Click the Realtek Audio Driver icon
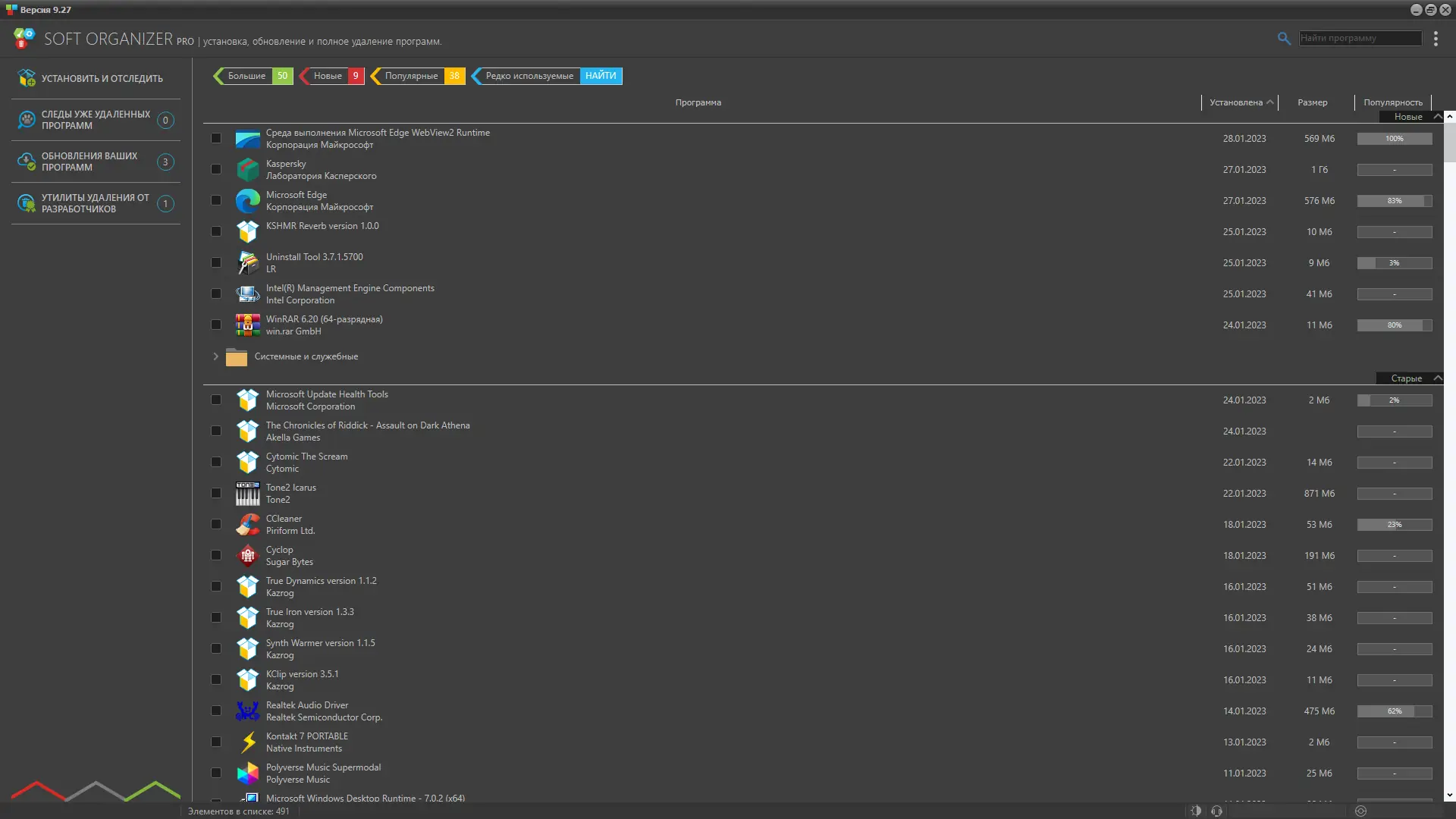Screen dimensions: 1456x819 point(247,711)
